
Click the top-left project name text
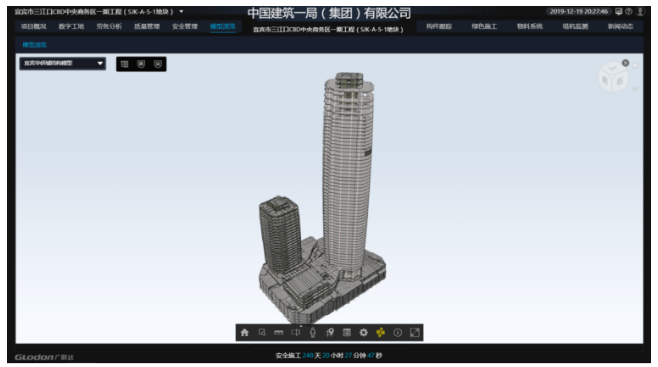[94, 12]
